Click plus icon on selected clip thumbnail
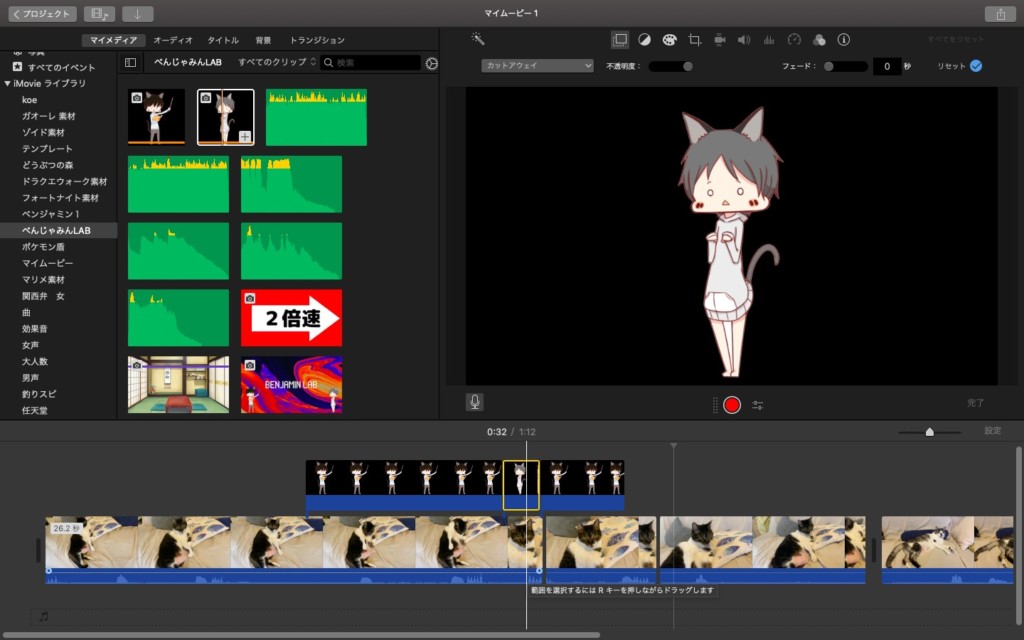 click(x=244, y=136)
